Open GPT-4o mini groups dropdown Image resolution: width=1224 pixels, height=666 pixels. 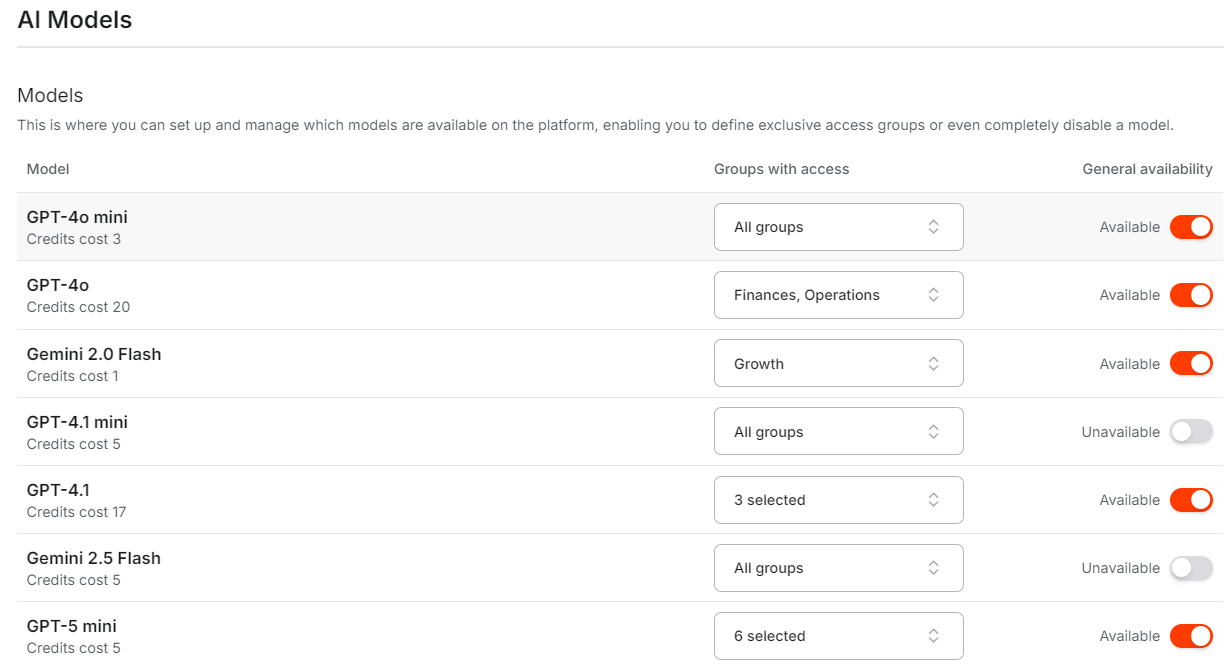pyautogui.click(x=838, y=227)
